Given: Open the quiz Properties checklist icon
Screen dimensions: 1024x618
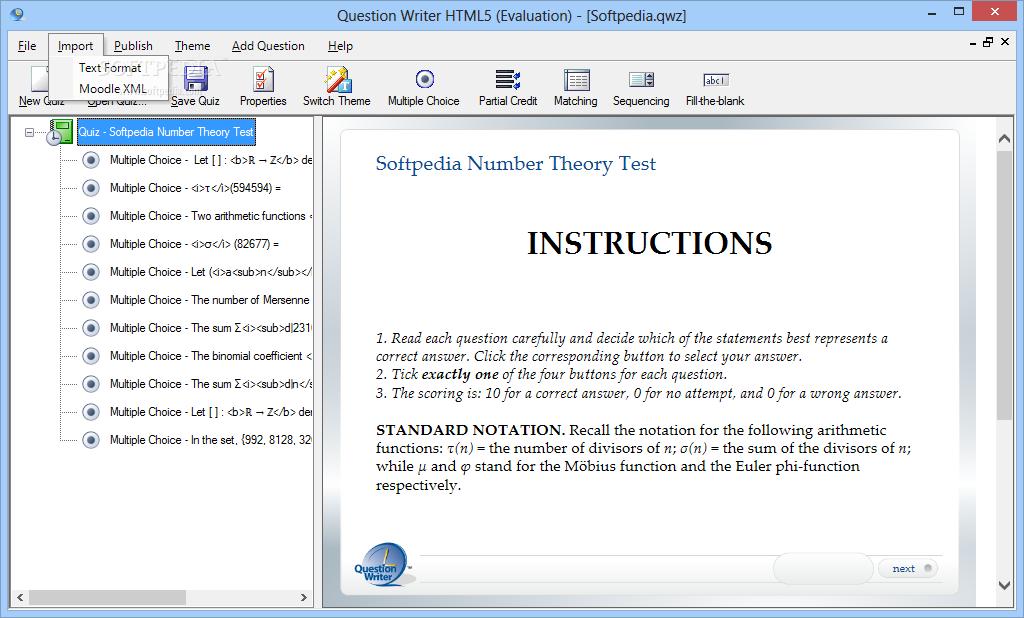Looking at the screenshot, I should 263,79.
